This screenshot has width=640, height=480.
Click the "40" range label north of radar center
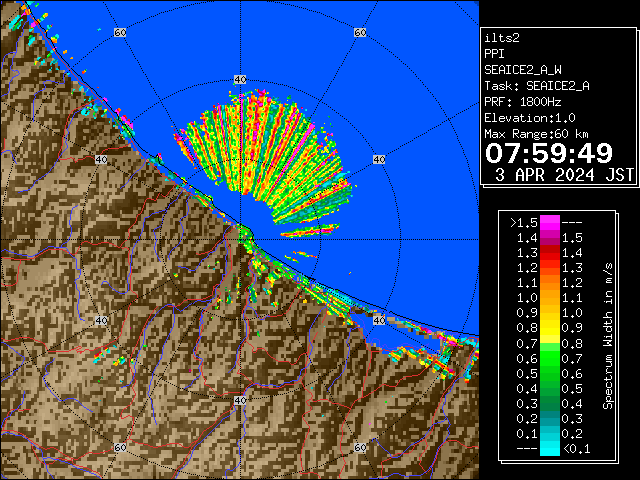click(x=240, y=80)
